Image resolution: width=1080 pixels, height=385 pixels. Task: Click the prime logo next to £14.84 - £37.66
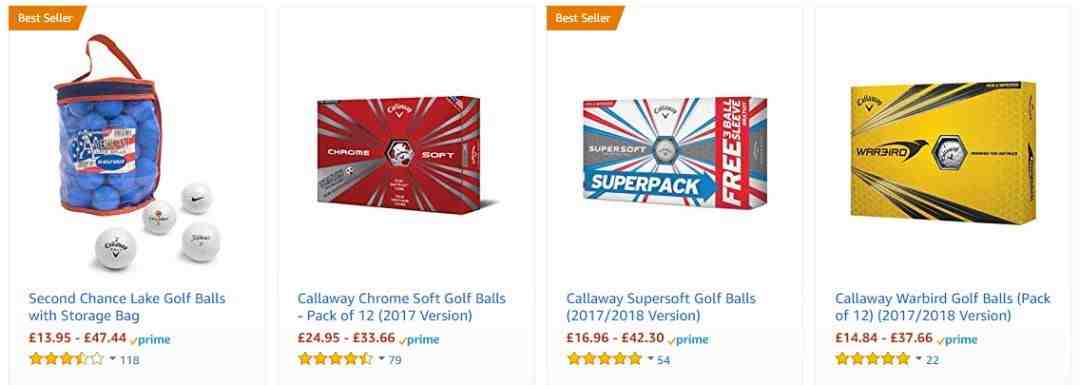pyautogui.click(x=957, y=340)
